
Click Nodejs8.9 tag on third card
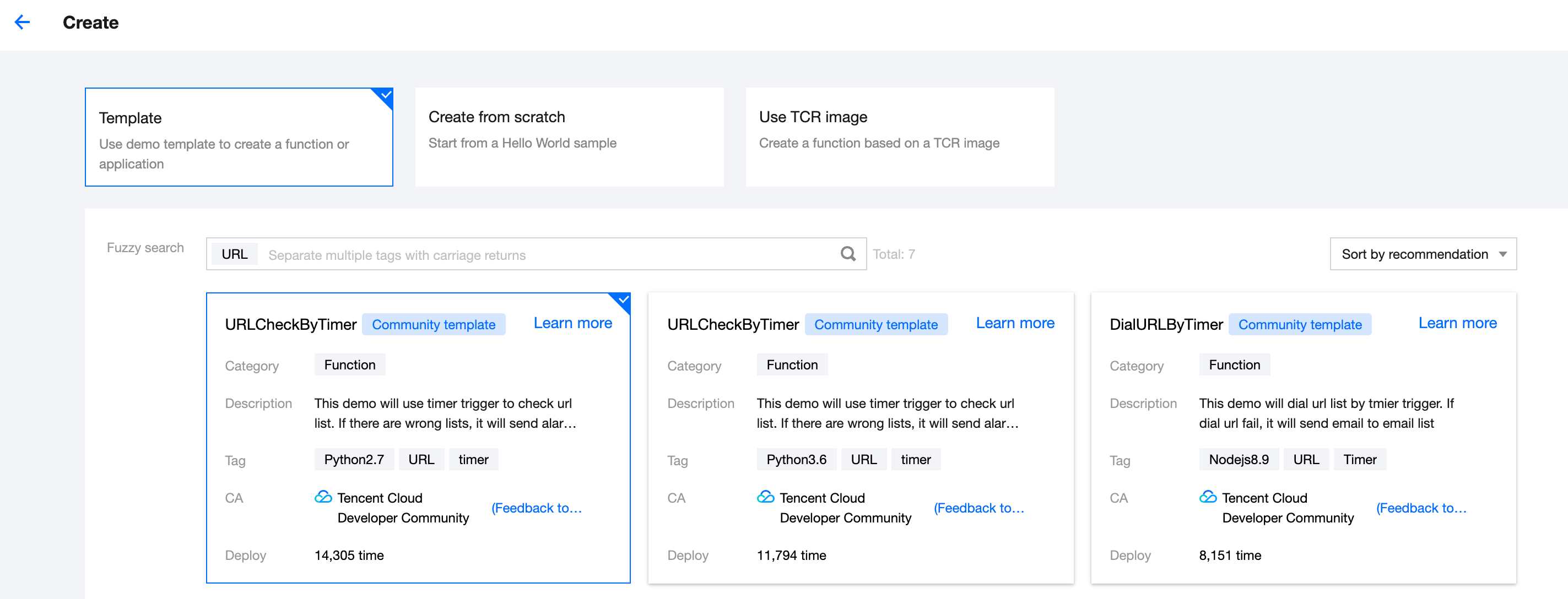coord(1238,460)
